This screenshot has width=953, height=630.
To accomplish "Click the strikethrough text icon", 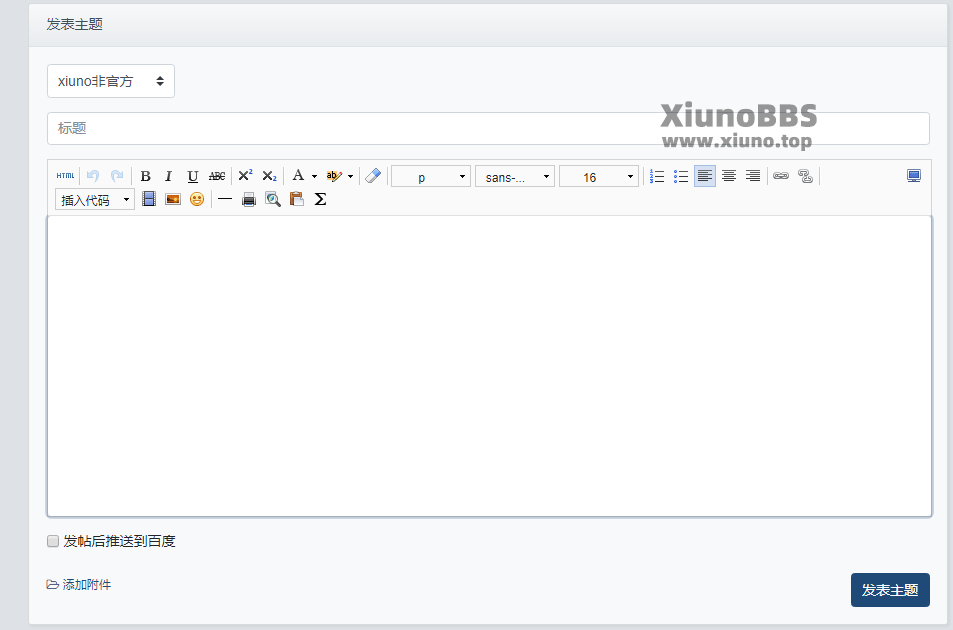I will point(217,176).
